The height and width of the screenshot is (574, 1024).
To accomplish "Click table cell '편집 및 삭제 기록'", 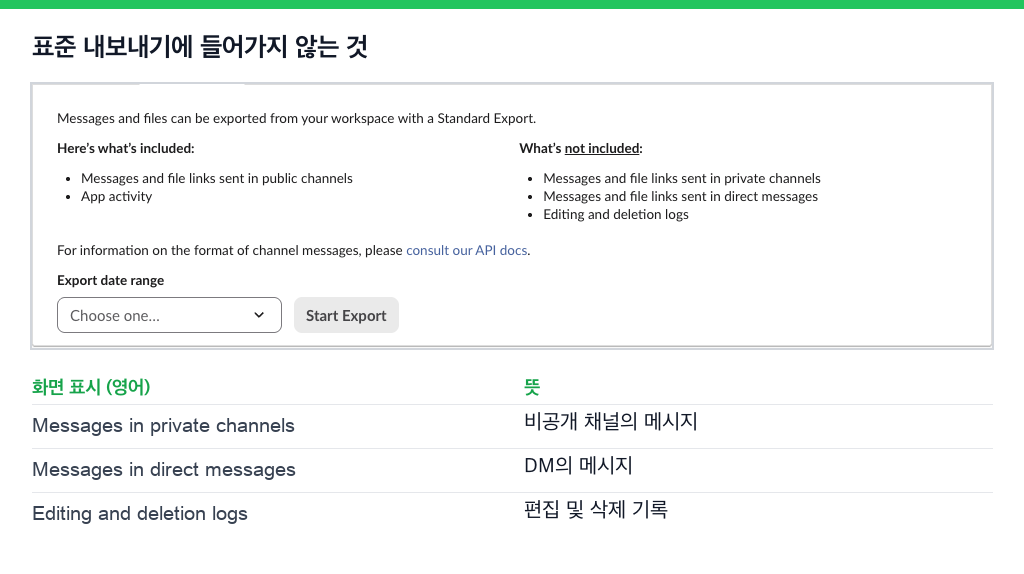I will (x=596, y=509).
